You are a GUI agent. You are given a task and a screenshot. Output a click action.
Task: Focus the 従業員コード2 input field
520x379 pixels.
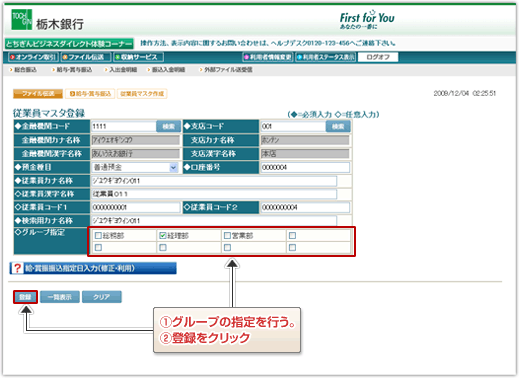[305, 207]
